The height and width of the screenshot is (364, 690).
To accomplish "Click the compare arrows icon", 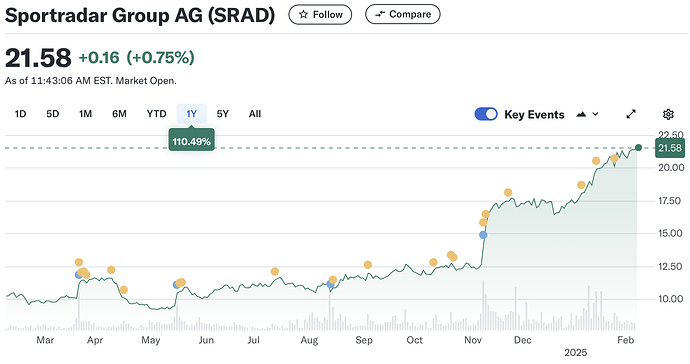I will click(380, 15).
